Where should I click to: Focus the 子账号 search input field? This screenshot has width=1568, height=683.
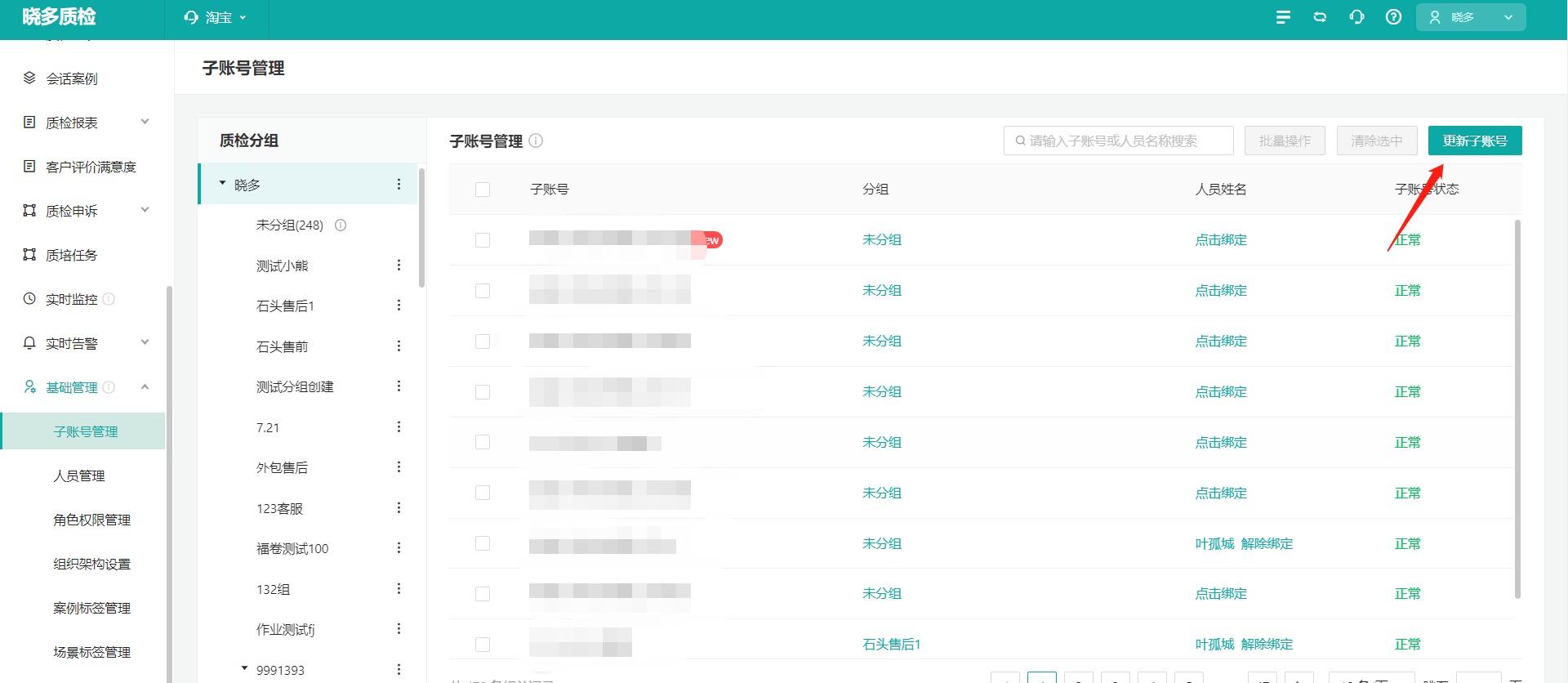point(1119,141)
